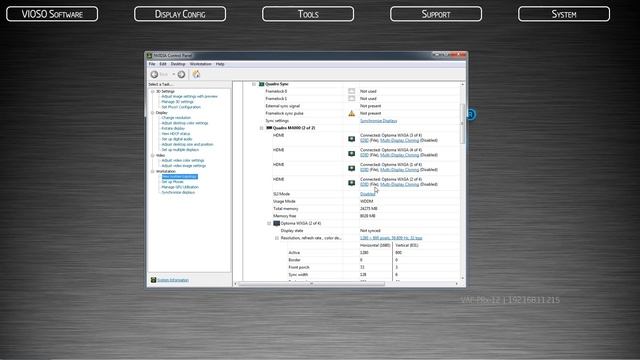
Task: Collapse the 3D Settings tree group
Action: [x=153, y=91]
